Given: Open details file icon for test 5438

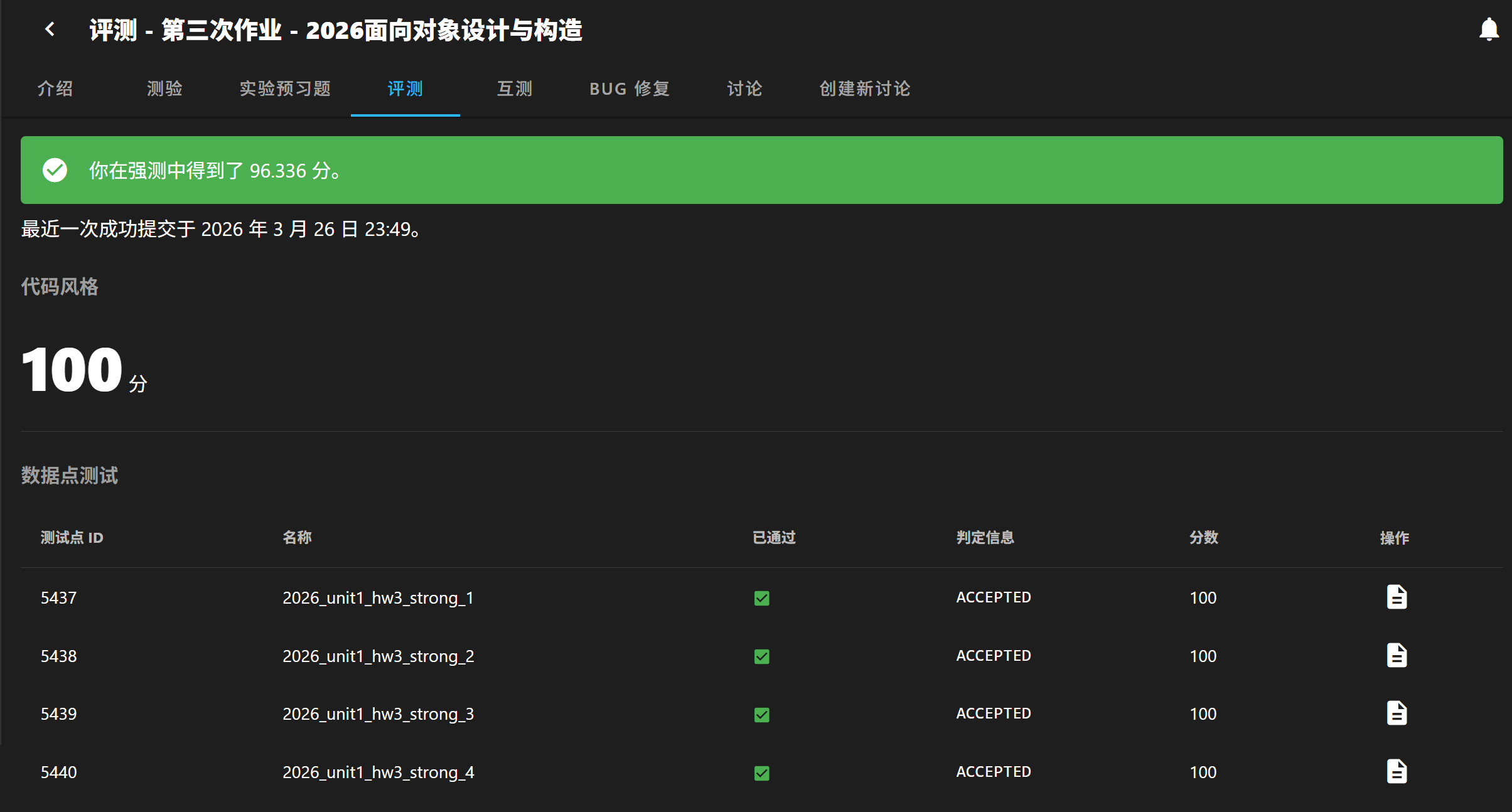Looking at the screenshot, I should [1397, 655].
